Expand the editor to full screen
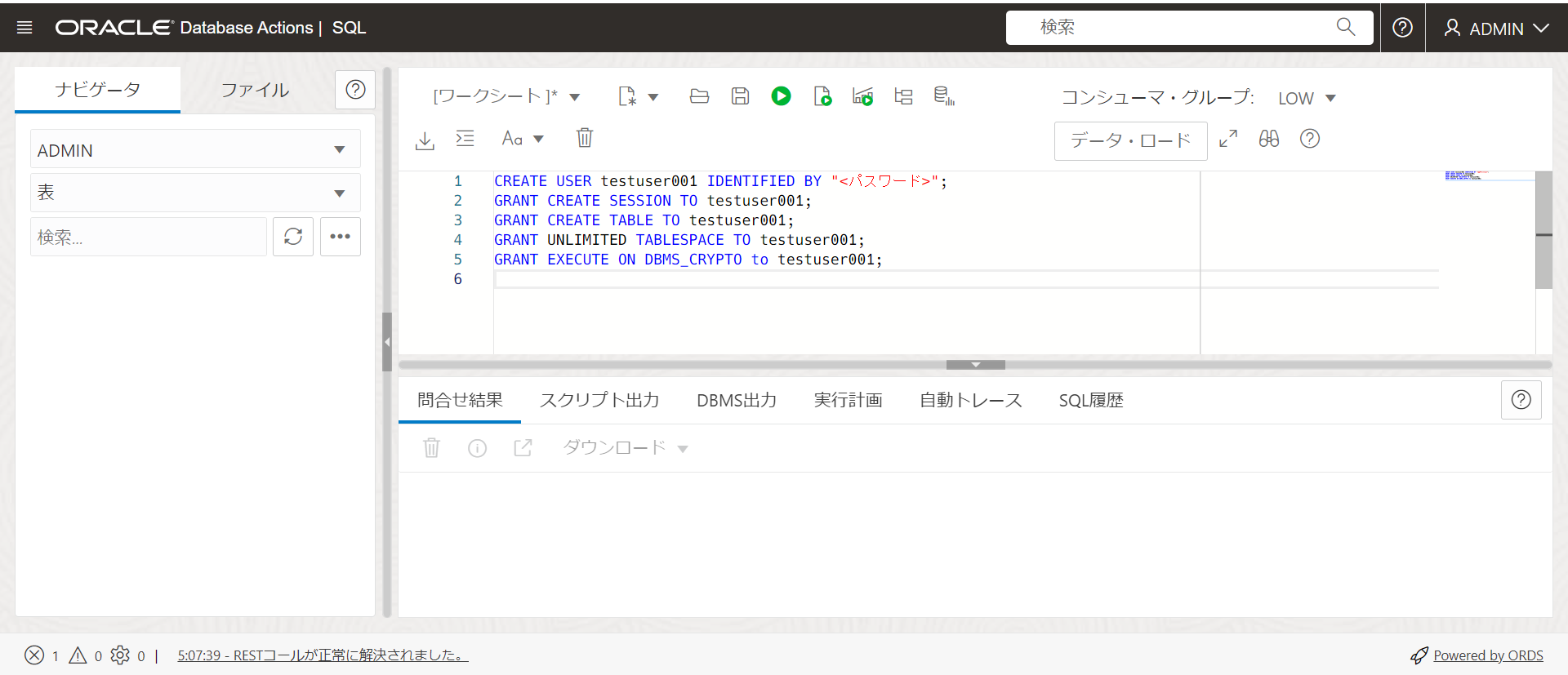The image size is (1568, 675). pyautogui.click(x=1228, y=139)
